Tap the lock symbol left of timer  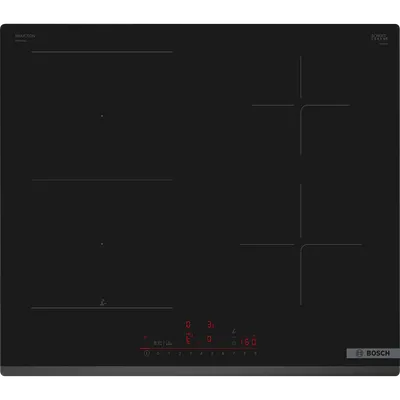point(234,343)
